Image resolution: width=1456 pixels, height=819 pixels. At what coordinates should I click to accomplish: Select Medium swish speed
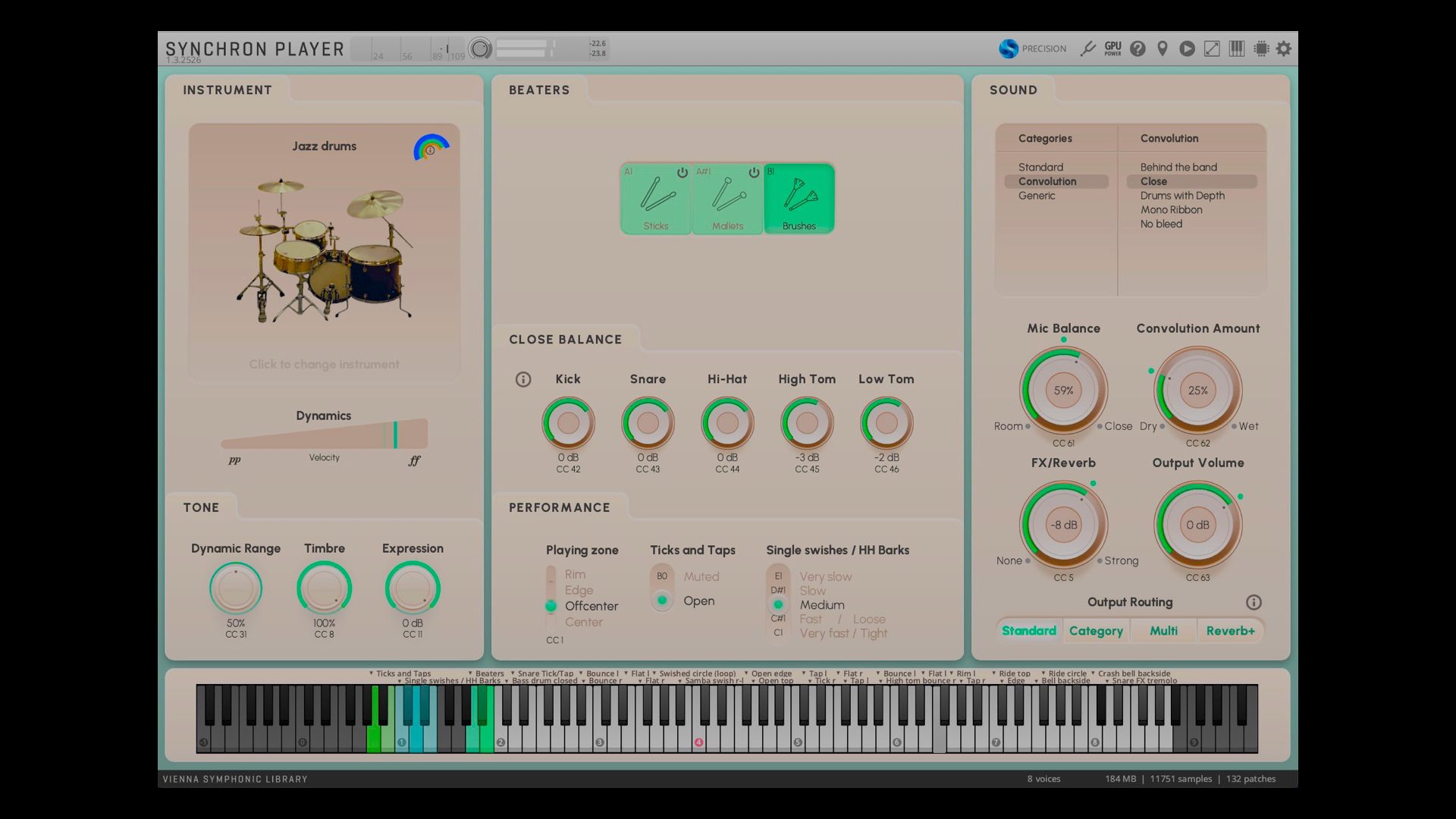point(822,605)
